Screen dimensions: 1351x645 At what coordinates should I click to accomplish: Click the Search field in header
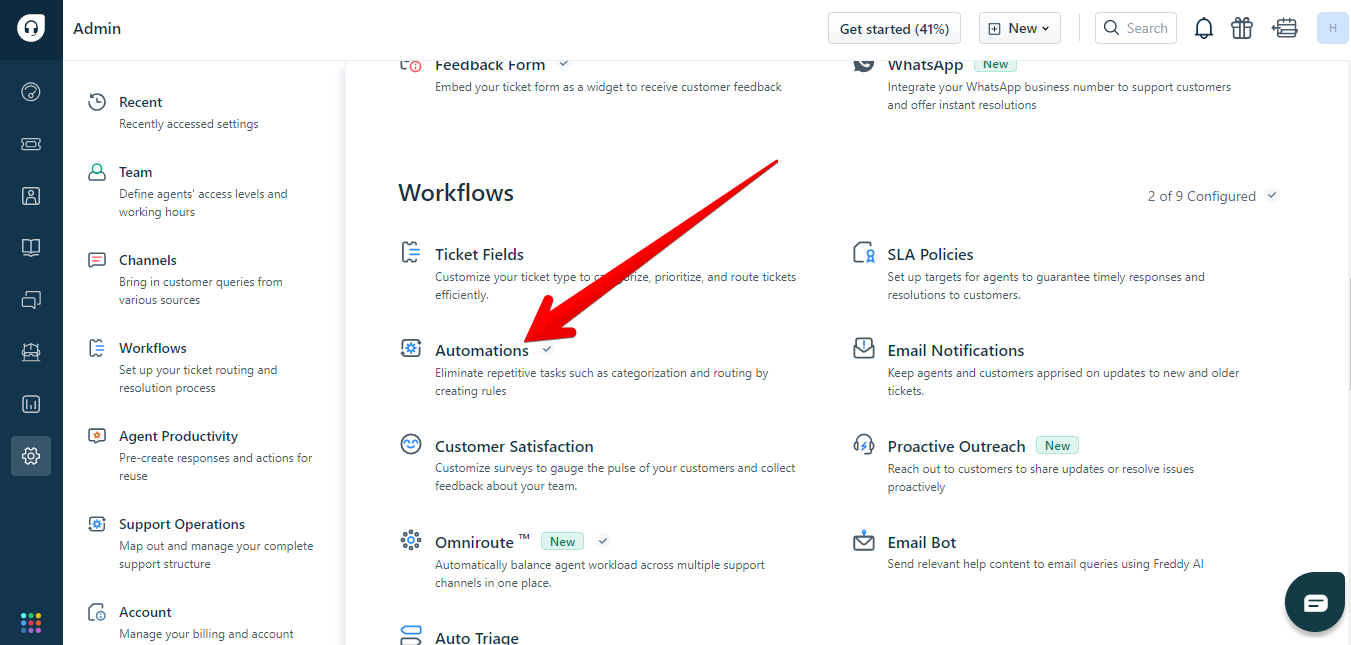(1136, 28)
